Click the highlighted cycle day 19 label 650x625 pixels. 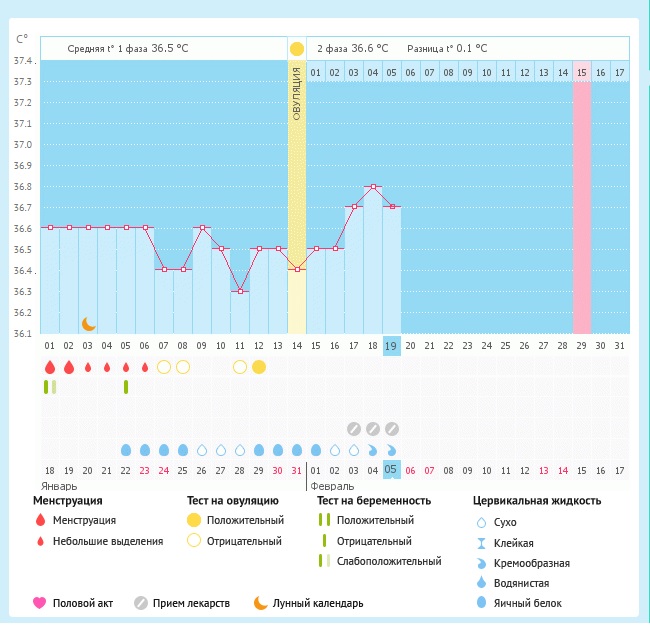pos(392,345)
